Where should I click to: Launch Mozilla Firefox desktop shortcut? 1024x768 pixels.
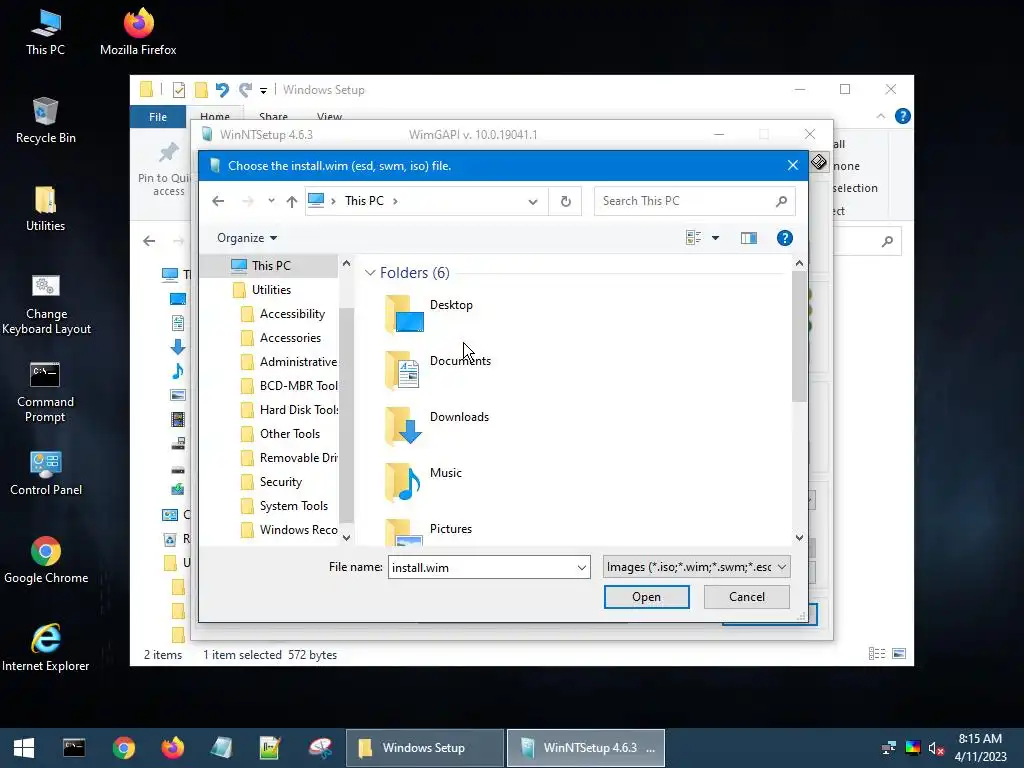[138, 31]
